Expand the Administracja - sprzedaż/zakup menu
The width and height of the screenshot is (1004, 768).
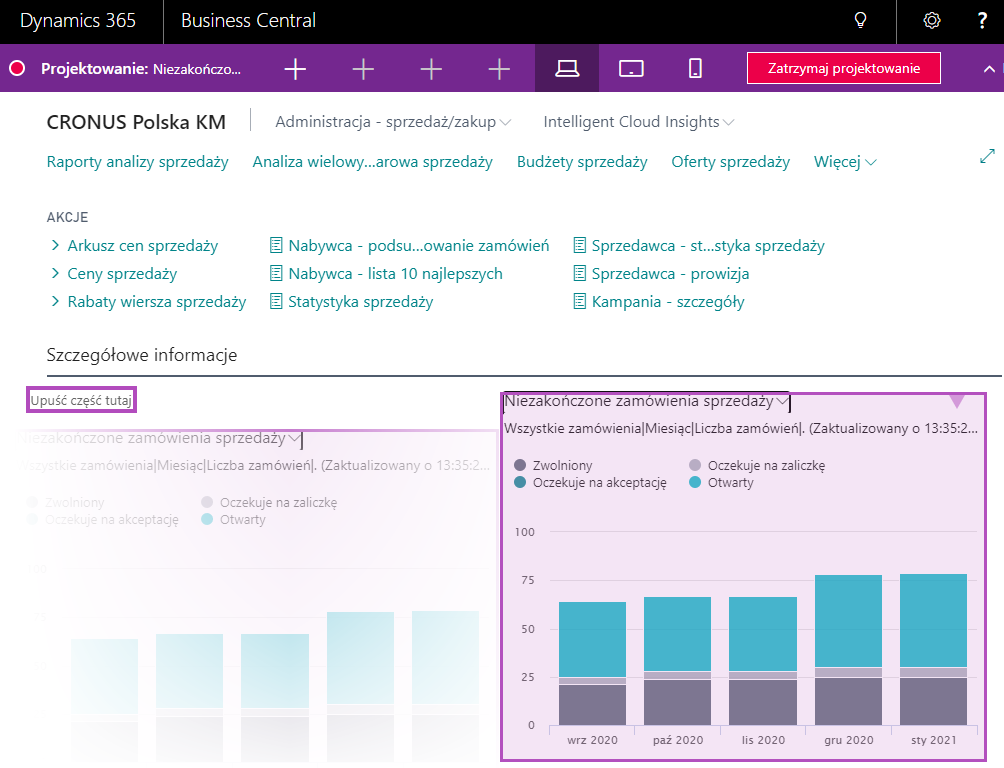pos(393,122)
